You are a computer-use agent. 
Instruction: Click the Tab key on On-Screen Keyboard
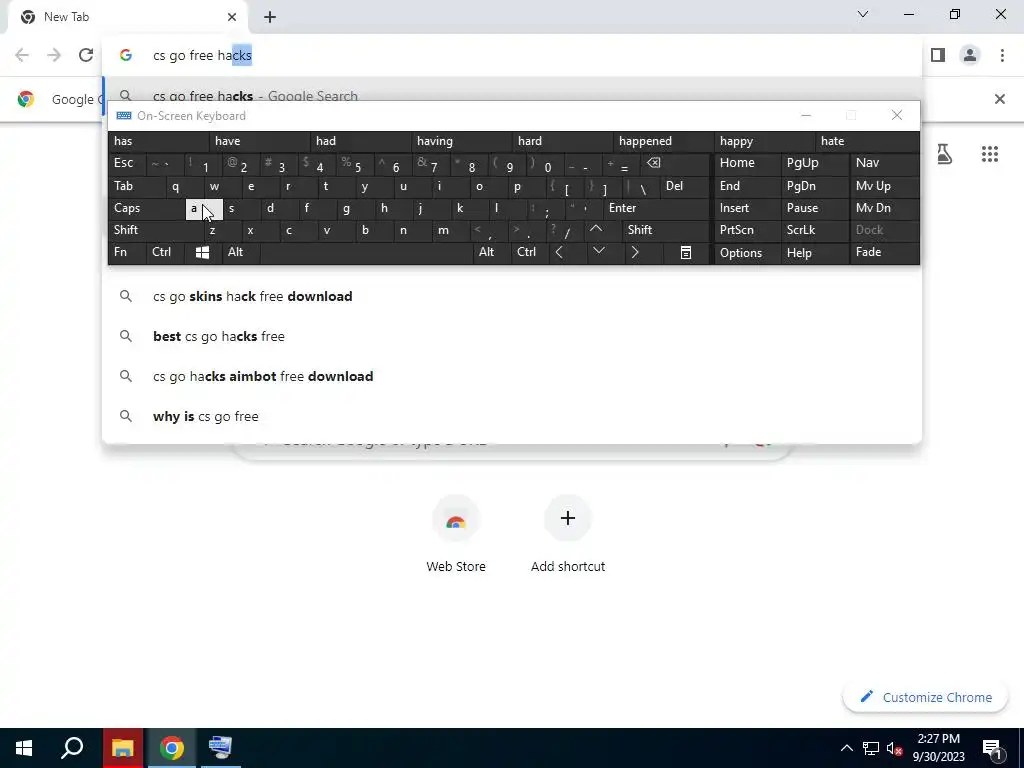136,186
